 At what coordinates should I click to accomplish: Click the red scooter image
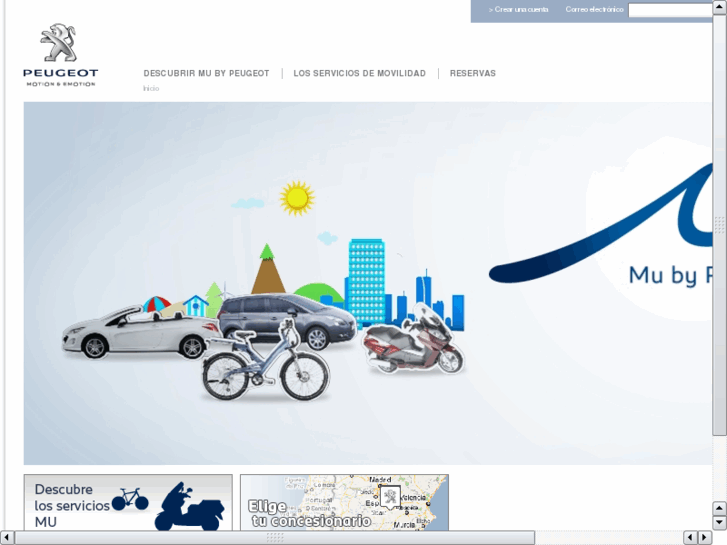coord(413,340)
